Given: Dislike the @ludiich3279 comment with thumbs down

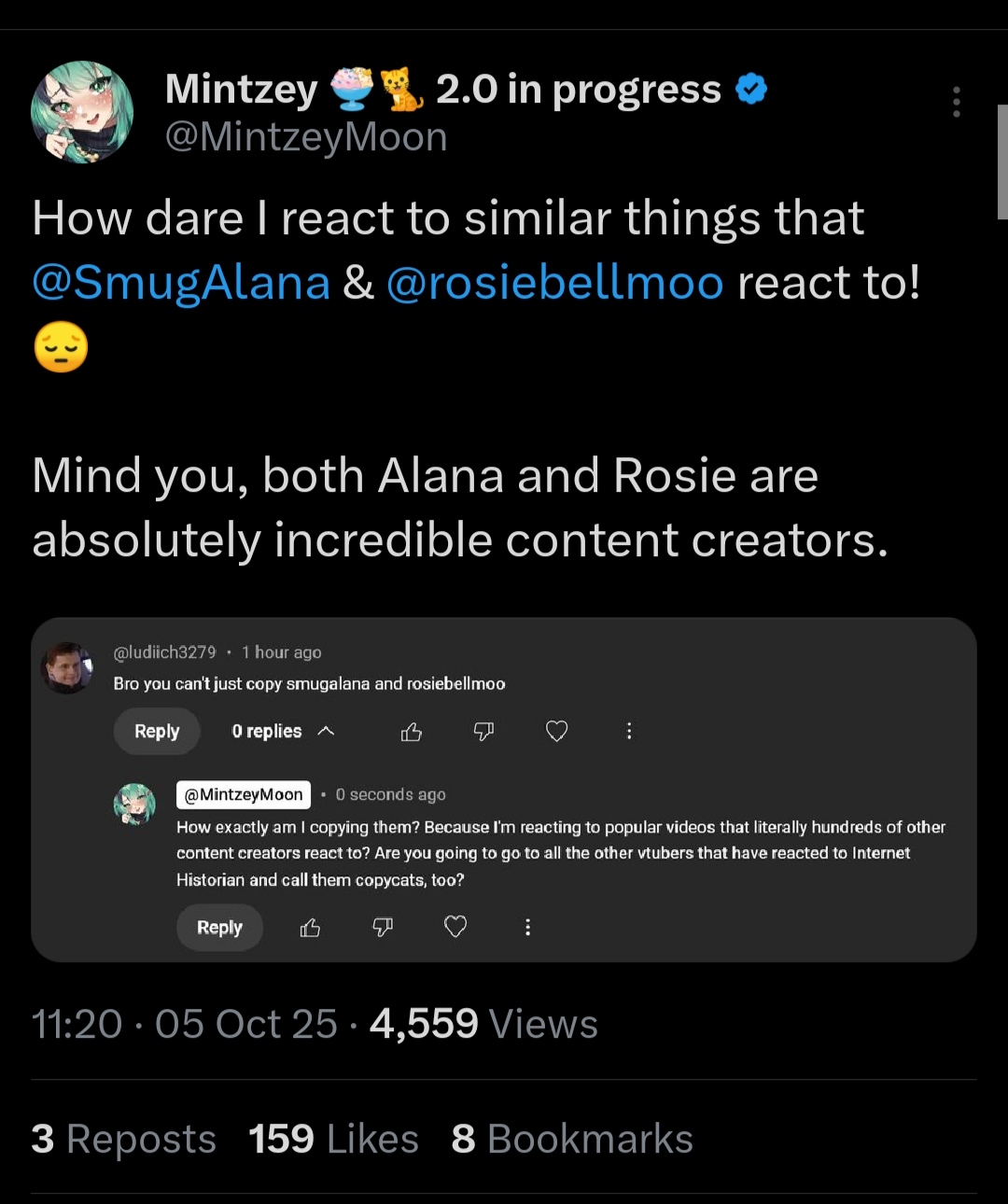Looking at the screenshot, I should point(483,732).
